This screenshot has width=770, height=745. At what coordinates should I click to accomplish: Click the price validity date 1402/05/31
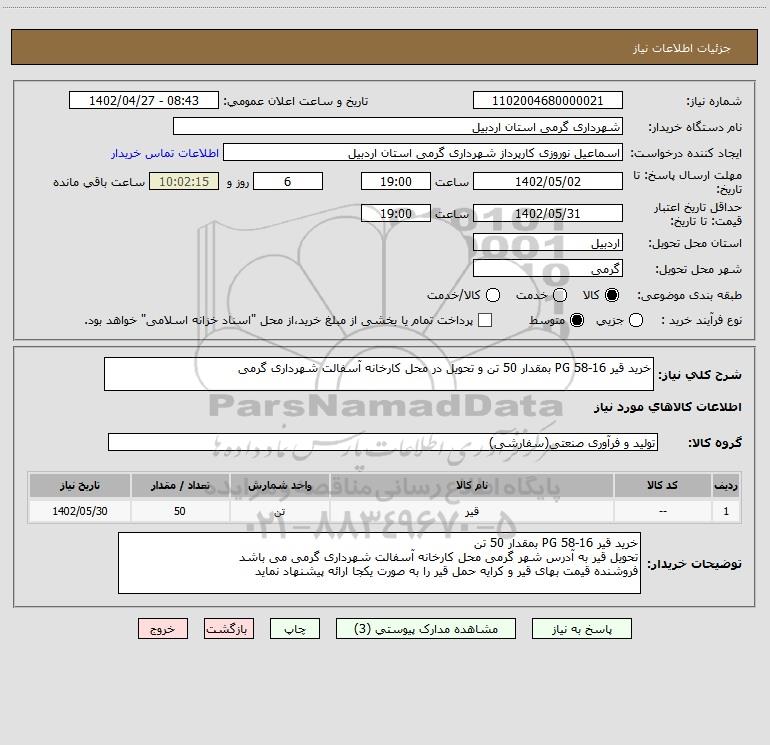(x=548, y=213)
